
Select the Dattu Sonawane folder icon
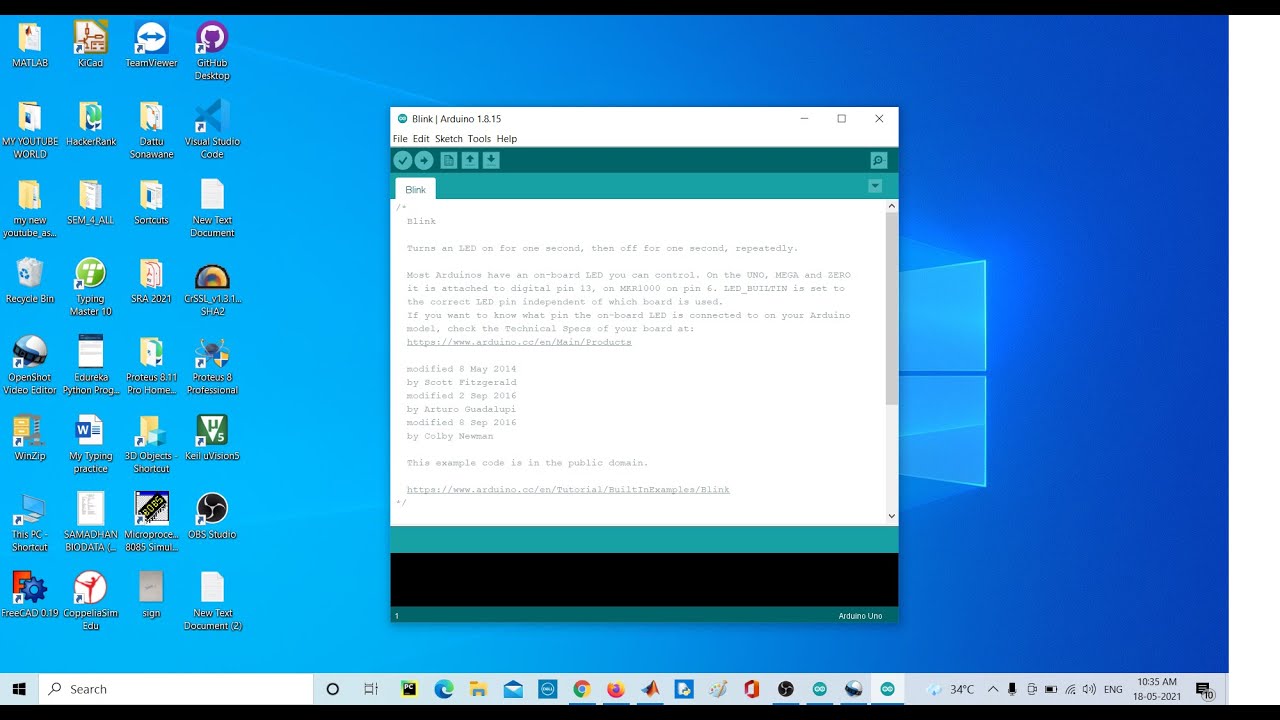[151, 129]
